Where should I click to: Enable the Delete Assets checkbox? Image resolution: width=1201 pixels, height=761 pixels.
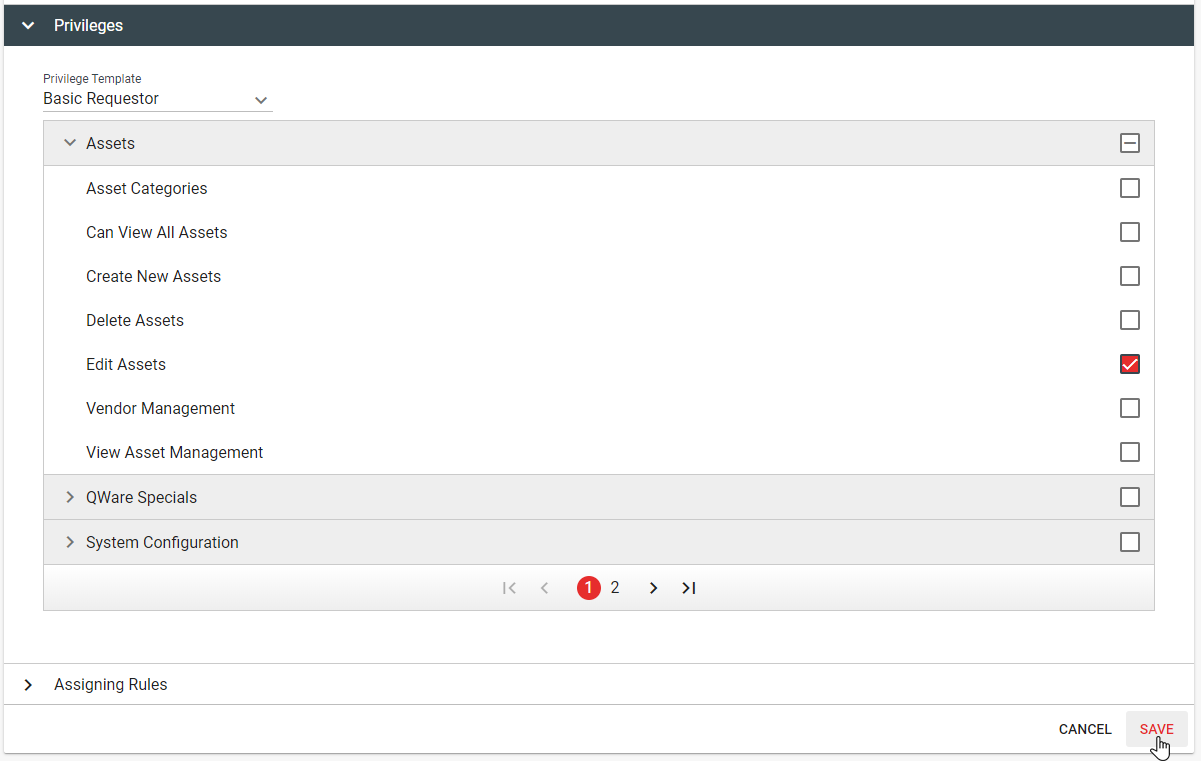tap(1130, 320)
